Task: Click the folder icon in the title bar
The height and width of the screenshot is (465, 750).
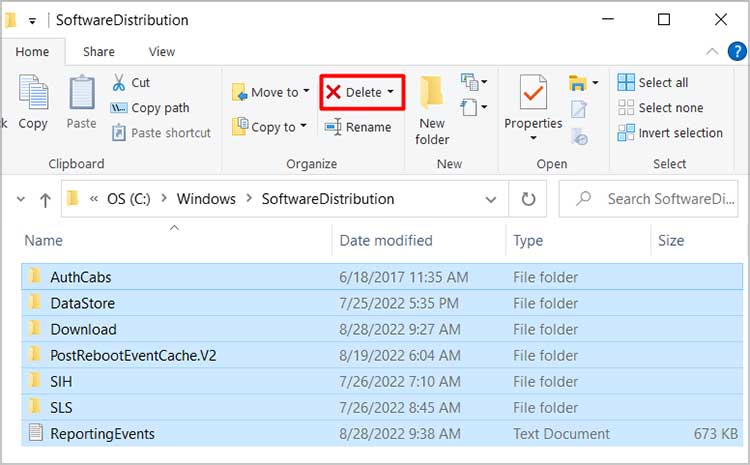Action: (11, 20)
